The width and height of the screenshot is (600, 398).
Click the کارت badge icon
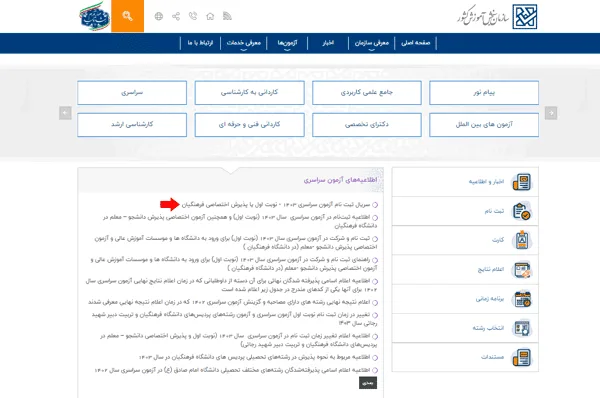(522, 240)
